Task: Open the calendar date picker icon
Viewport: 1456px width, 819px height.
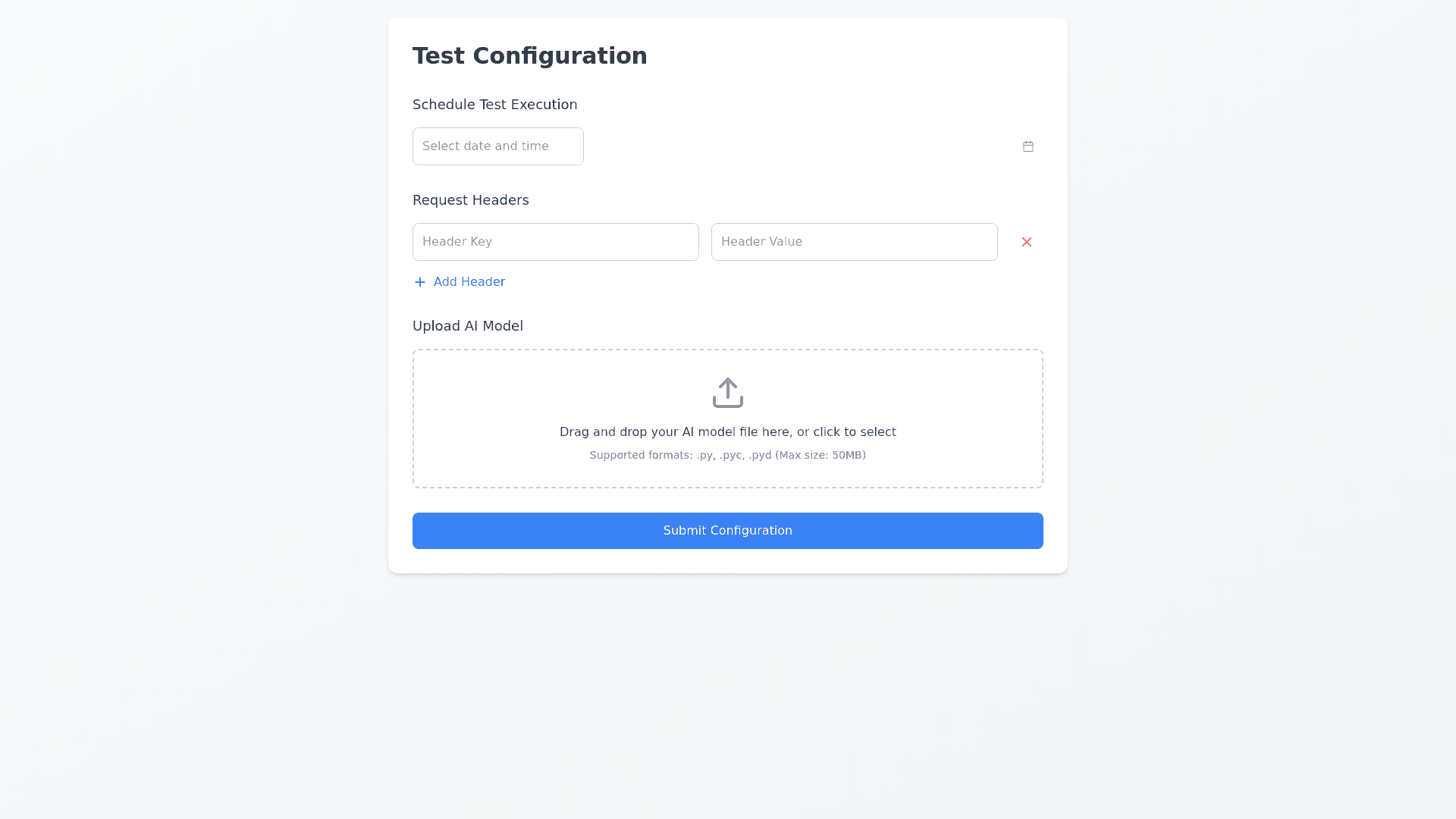Action: pos(1028,146)
